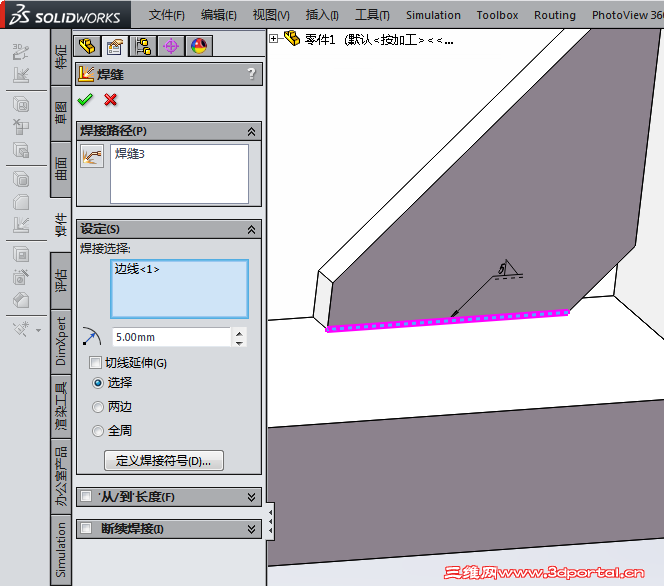The height and width of the screenshot is (586, 664).
Task: Click the 零件1 part icon in flyout tree
Action: tap(292, 39)
